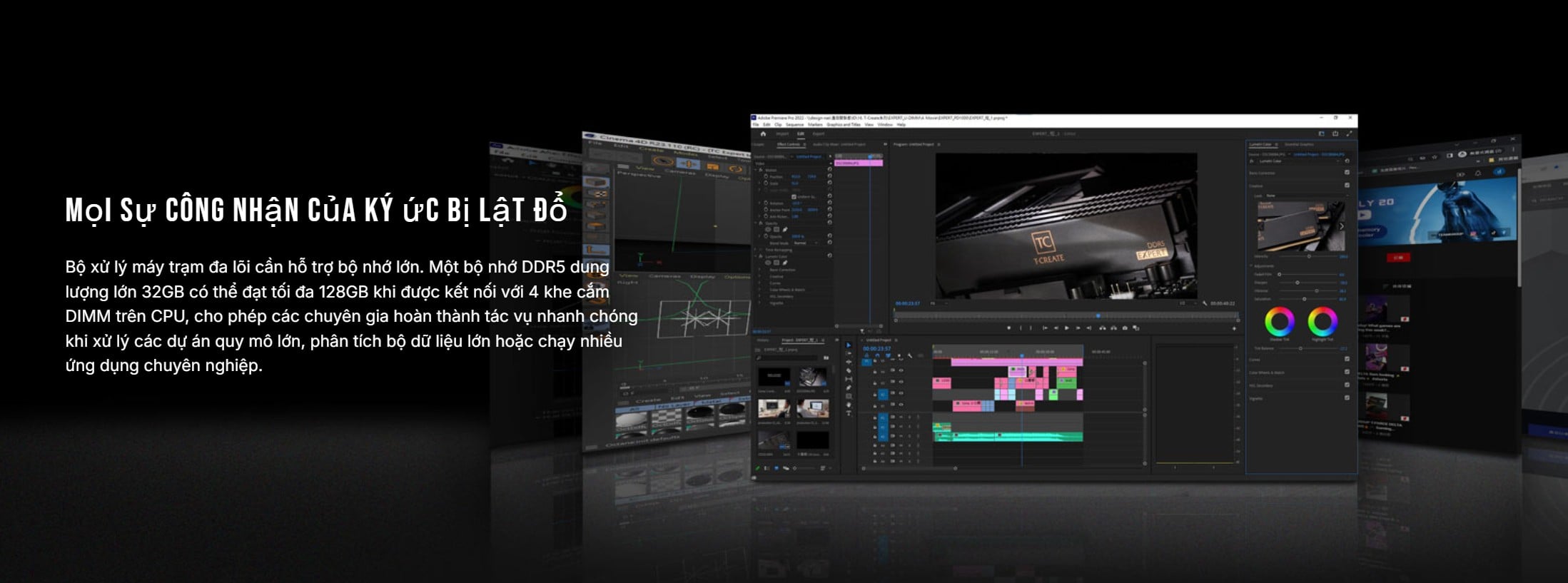The image size is (1568, 583).
Task: Click the Shadow Tint color wheel
Action: pos(1279,322)
